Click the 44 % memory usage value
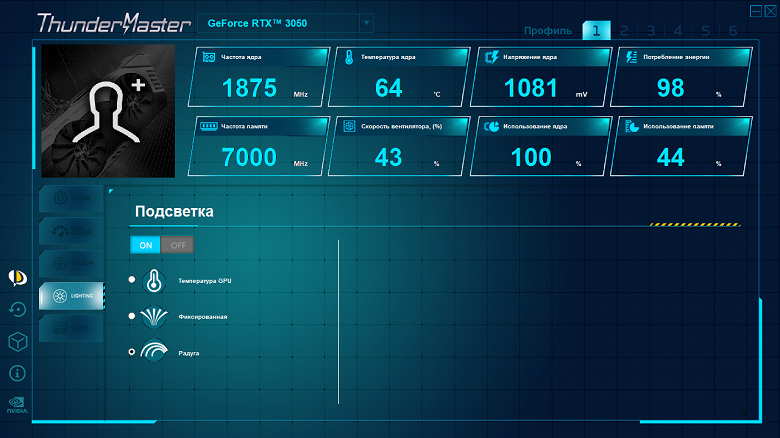The width and height of the screenshot is (780, 438). click(x=671, y=157)
